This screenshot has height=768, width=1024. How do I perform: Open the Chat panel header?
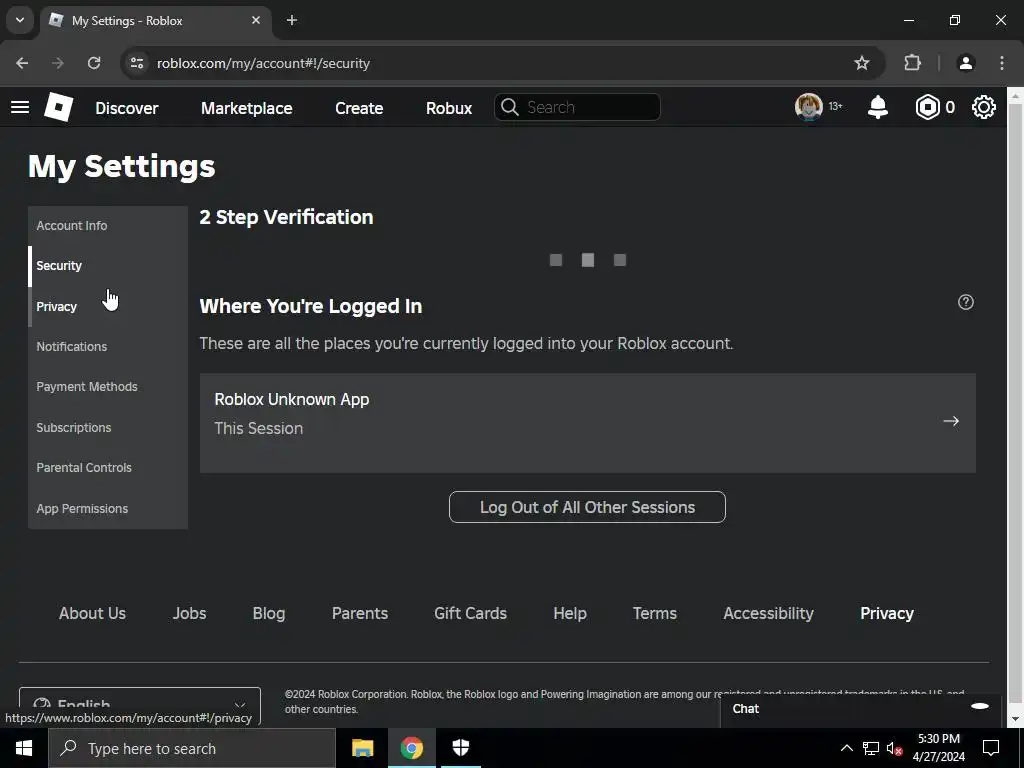click(x=861, y=709)
